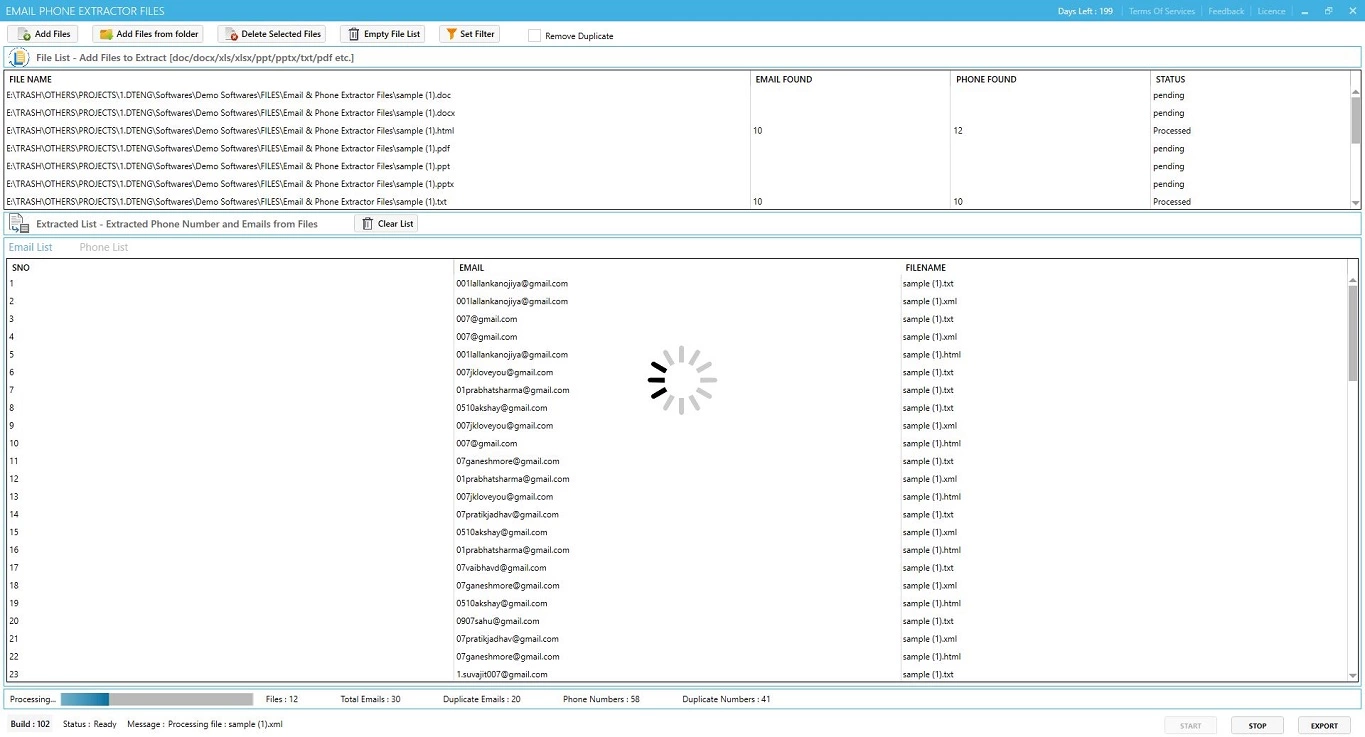The height and width of the screenshot is (737, 1365).
Task: Click the Extracted List section icon
Action: (19, 224)
